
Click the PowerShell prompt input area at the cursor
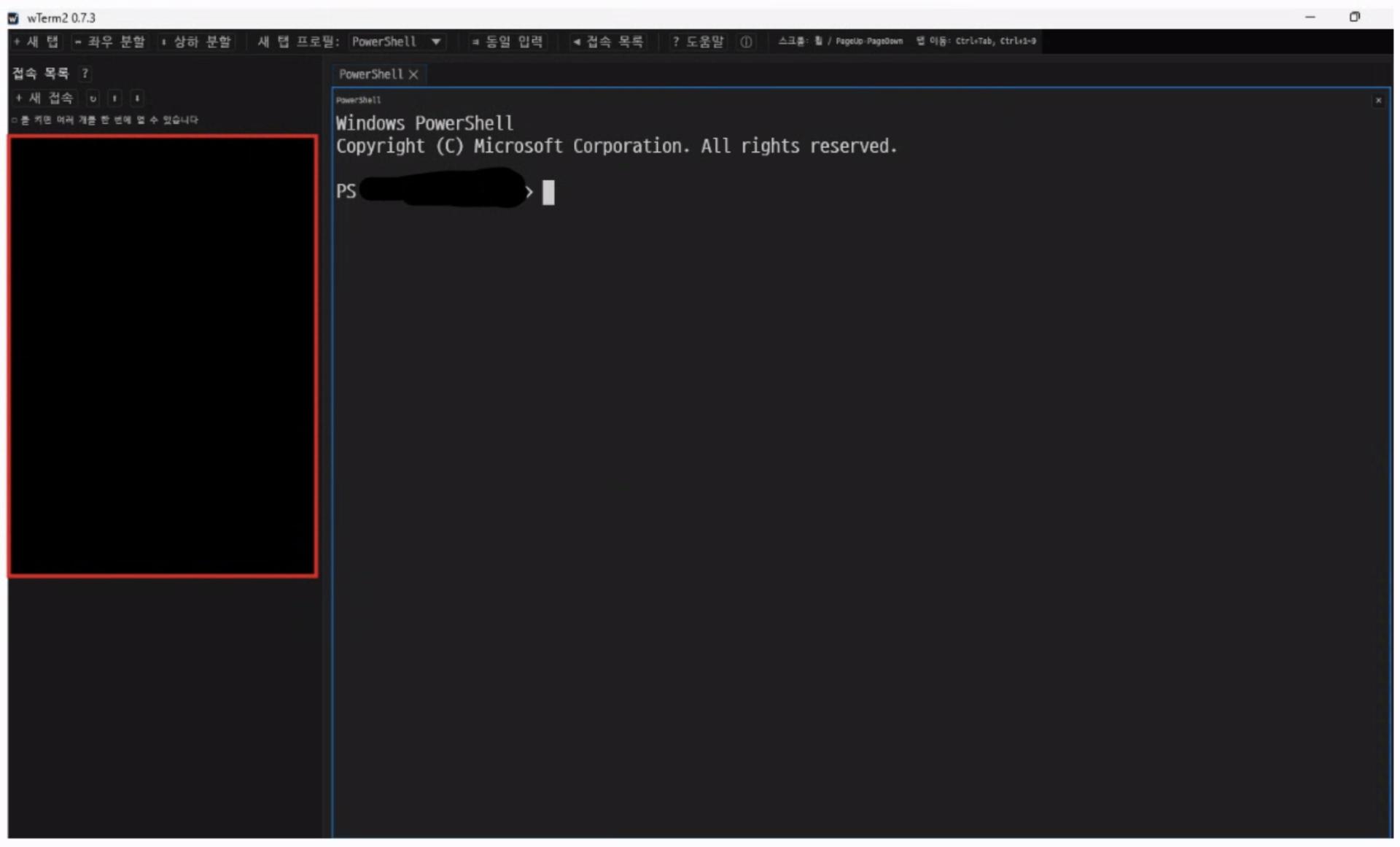coord(548,193)
